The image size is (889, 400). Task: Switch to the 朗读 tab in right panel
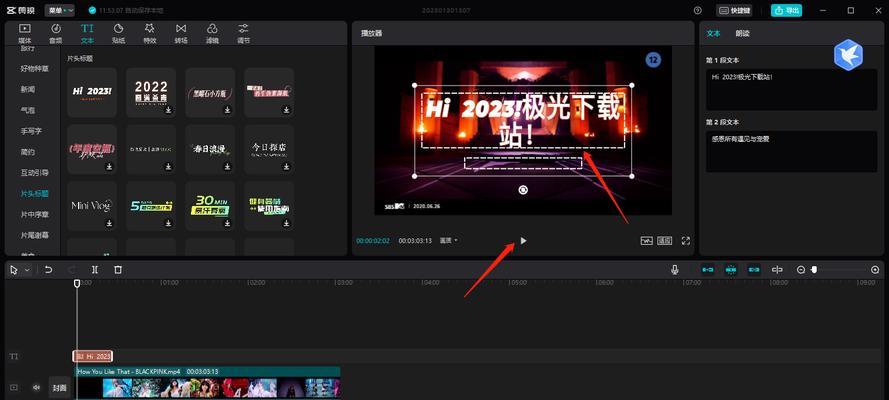click(x=742, y=33)
